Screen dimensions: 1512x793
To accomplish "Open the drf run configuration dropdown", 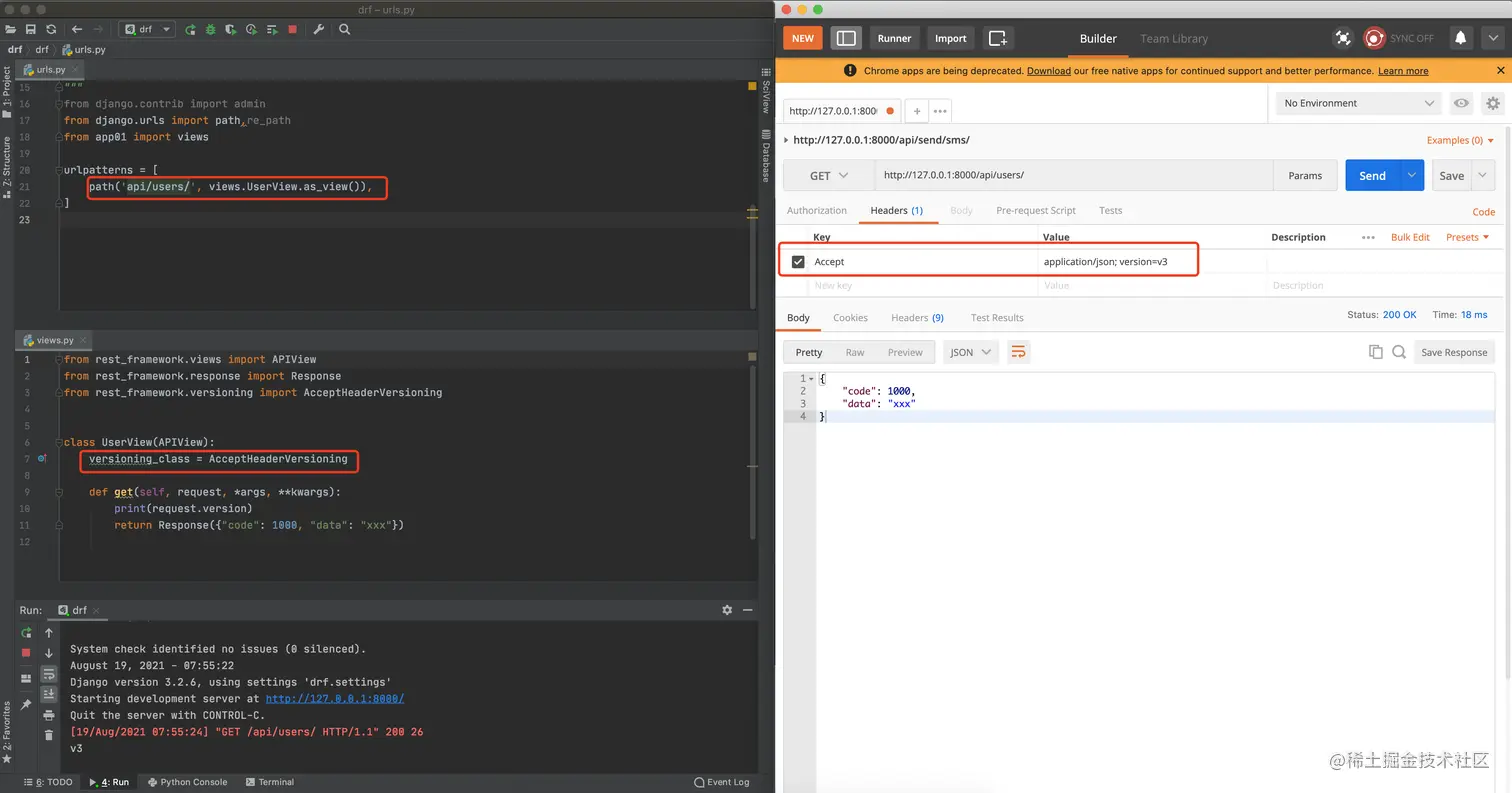I will point(147,30).
